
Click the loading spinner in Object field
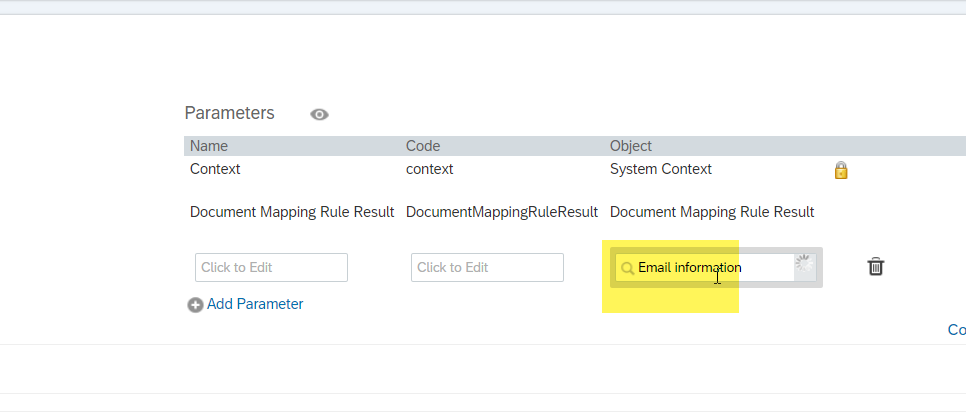pos(804,264)
